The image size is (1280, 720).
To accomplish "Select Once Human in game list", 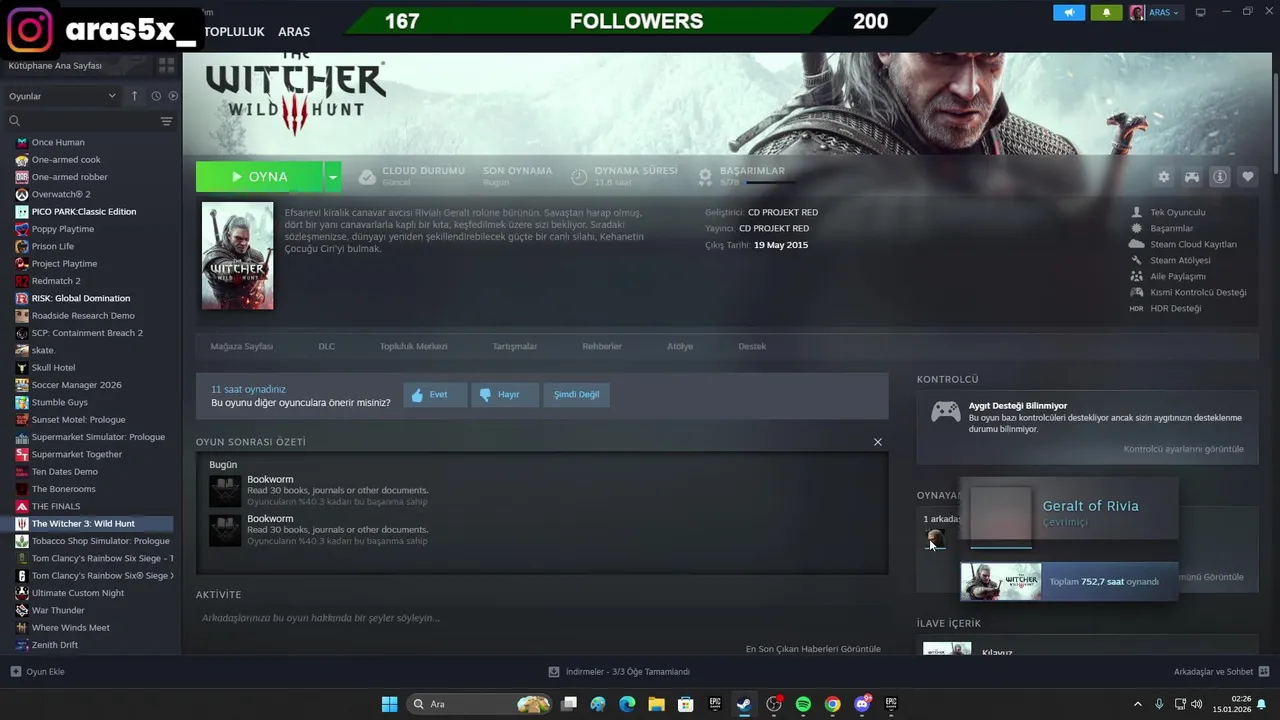I will pos(58,142).
